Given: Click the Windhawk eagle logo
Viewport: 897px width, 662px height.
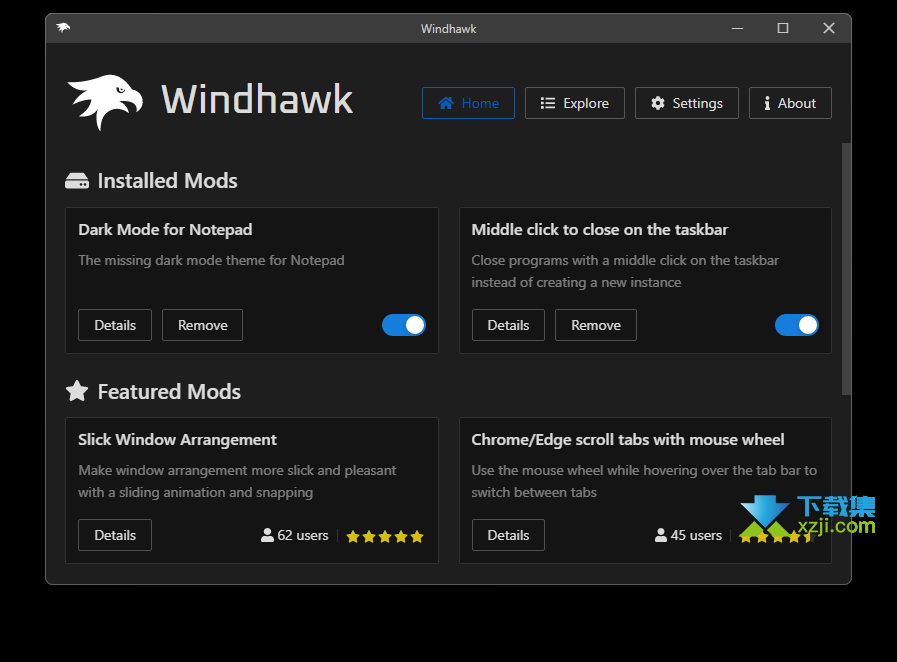Looking at the screenshot, I should click(x=105, y=101).
